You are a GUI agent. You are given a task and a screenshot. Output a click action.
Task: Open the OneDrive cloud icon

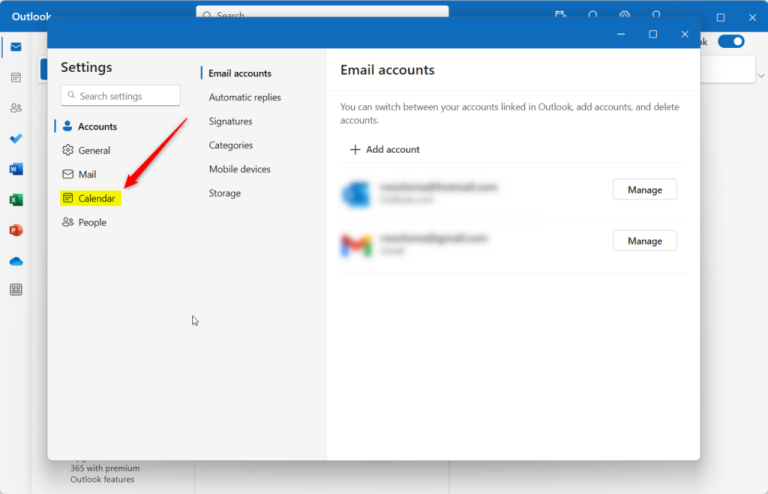[16, 261]
